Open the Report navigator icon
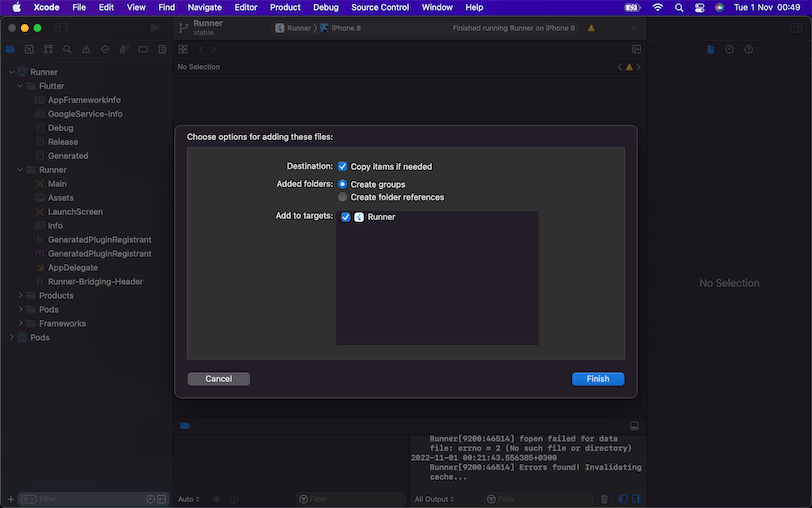Image resolution: width=812 pixels, height=508 pixels. [162, 49]
